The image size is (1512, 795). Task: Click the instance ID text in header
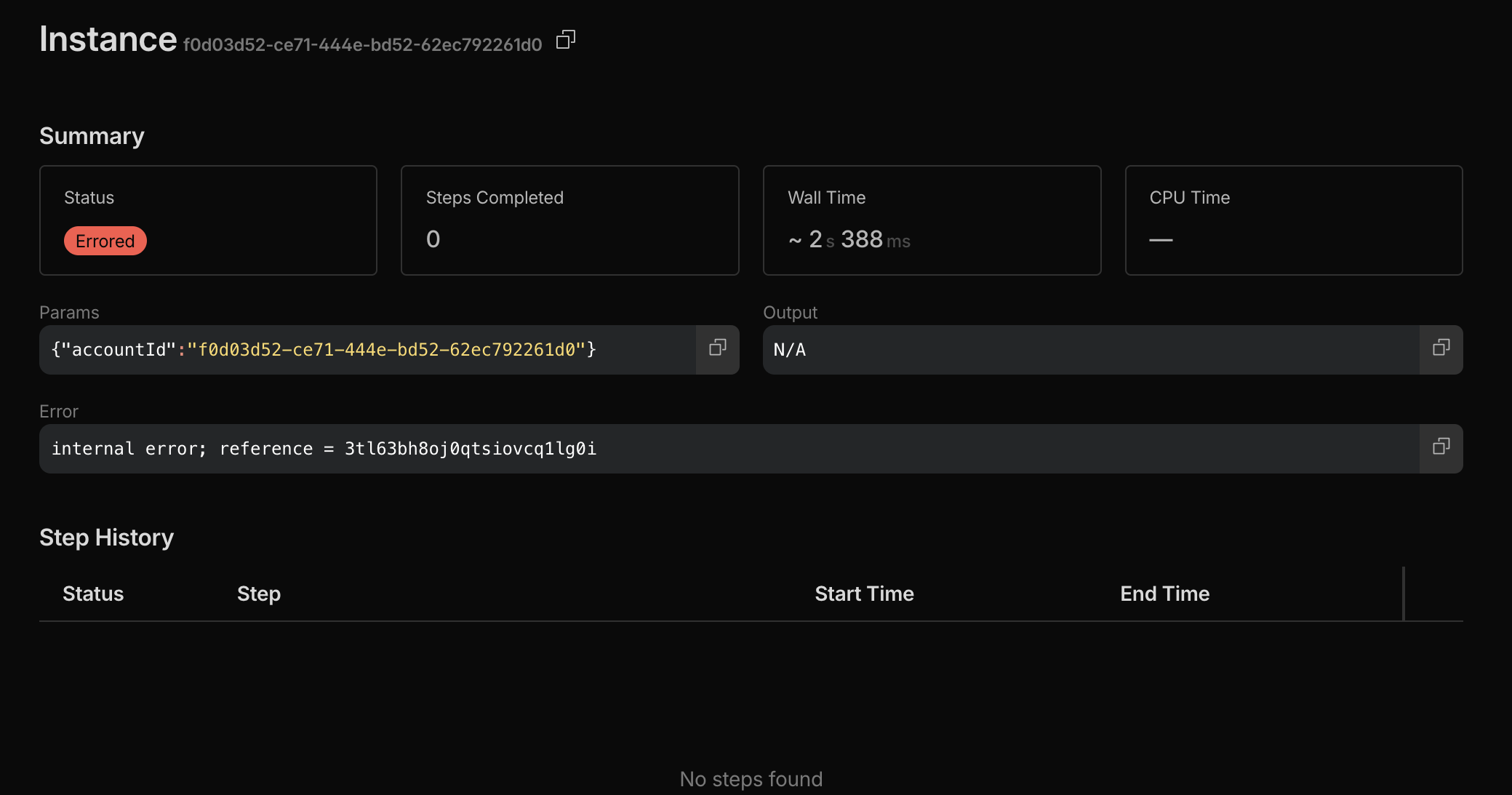click(362, 45)
